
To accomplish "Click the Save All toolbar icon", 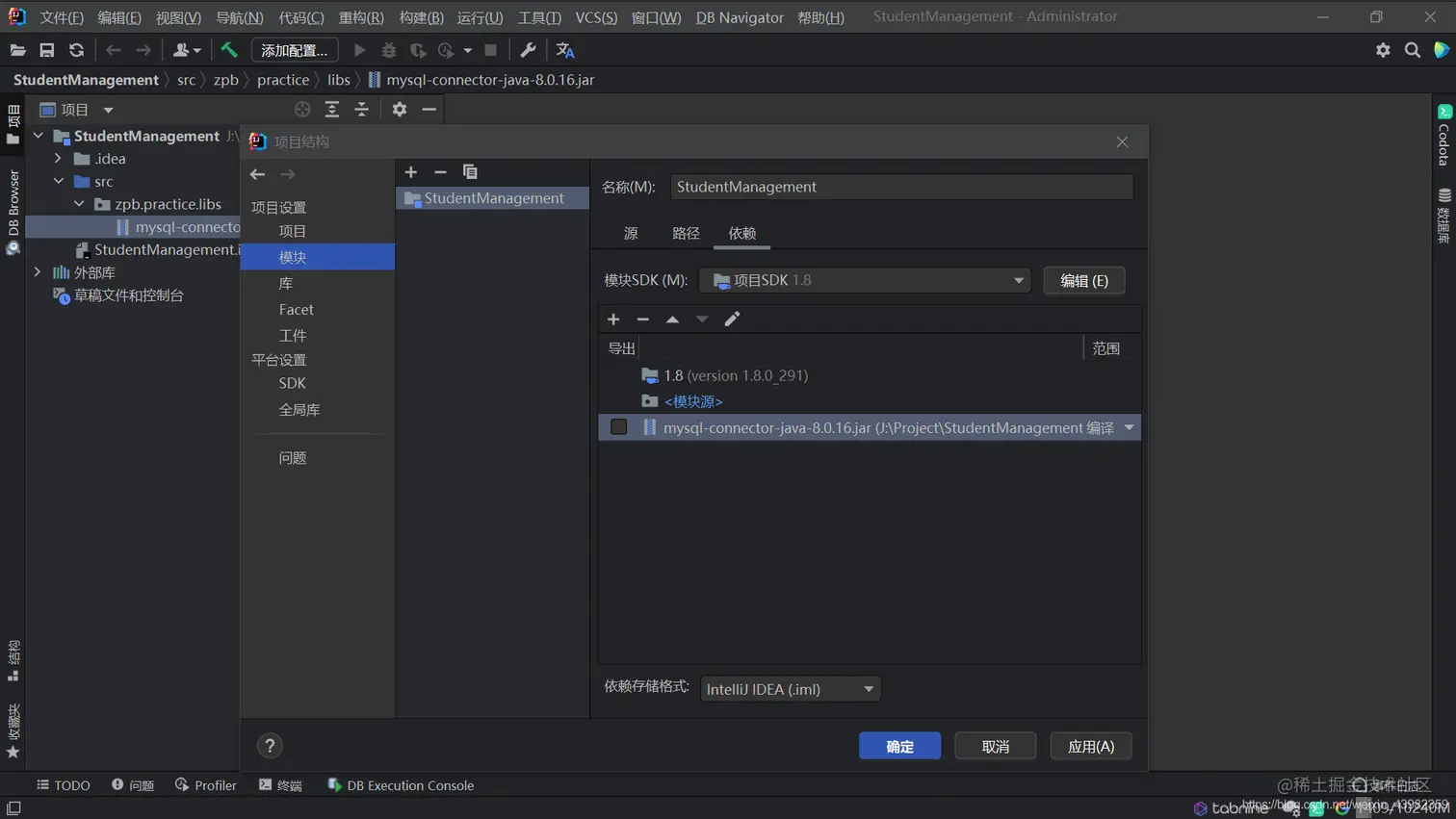I will [46, 50].
